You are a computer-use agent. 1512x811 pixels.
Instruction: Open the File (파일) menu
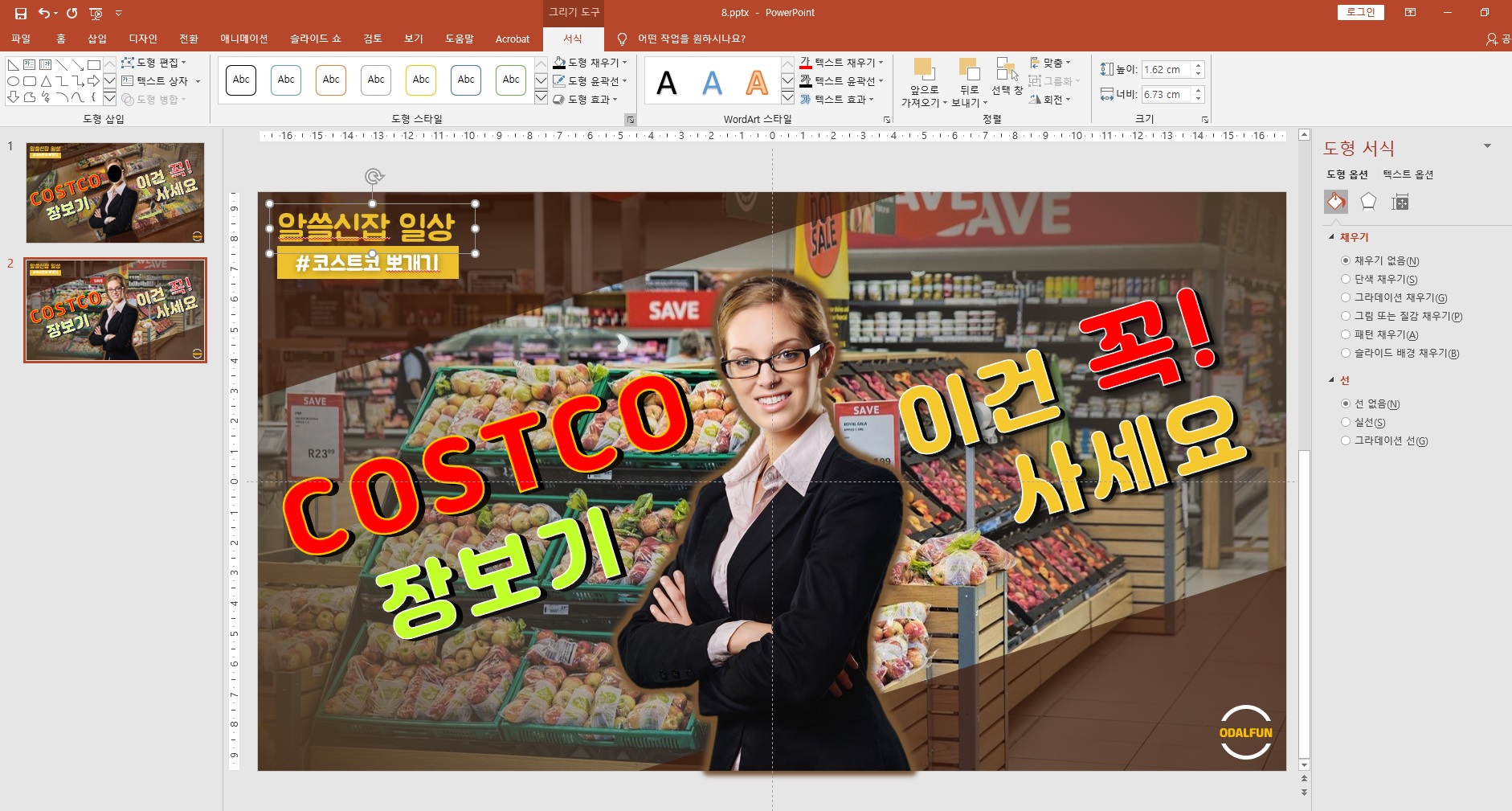pyautogui.click(x=21, y=39)
